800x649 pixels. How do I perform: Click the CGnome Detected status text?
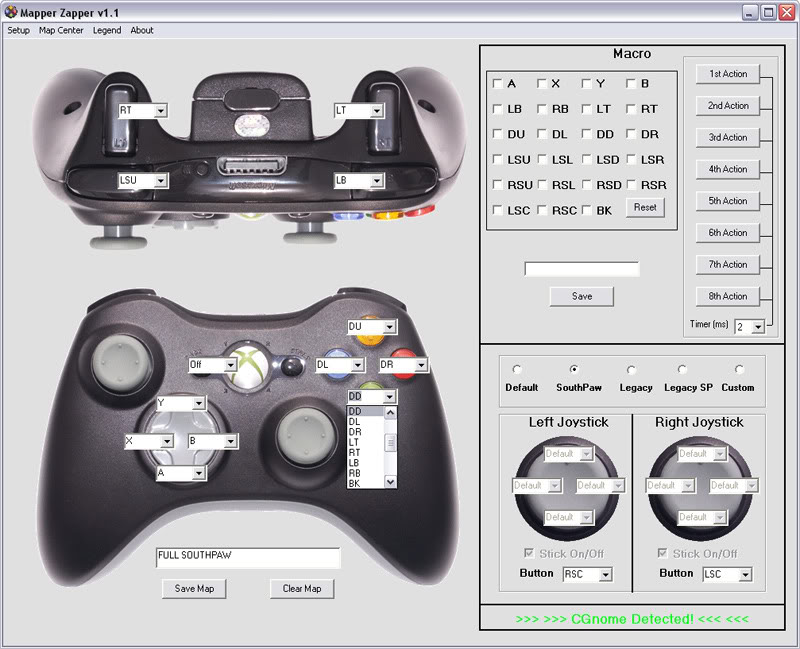[x=632, y=619]
